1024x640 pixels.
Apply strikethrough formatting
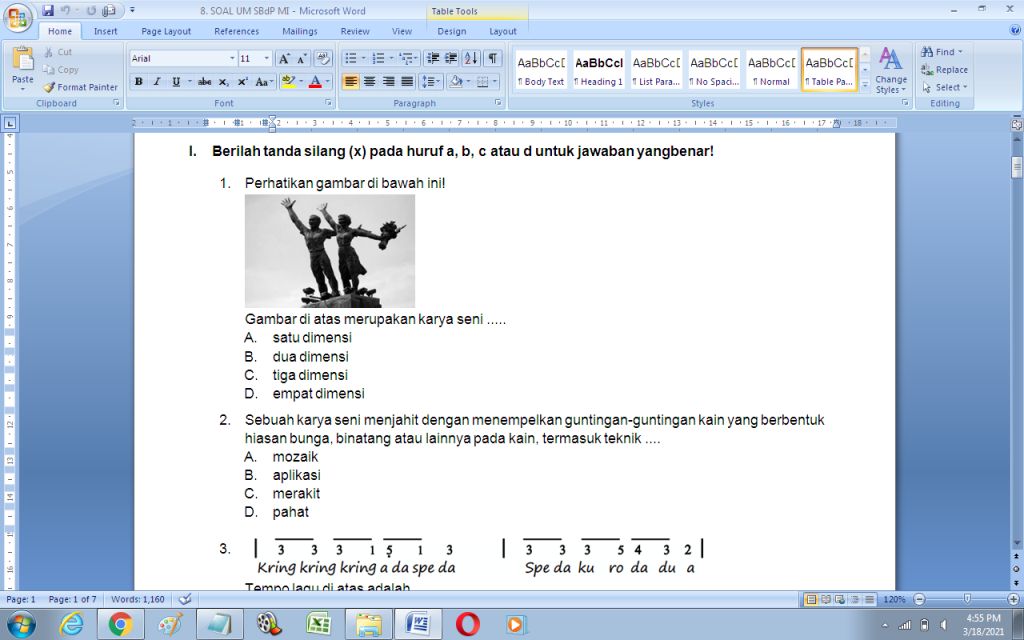tap(204, 82)
